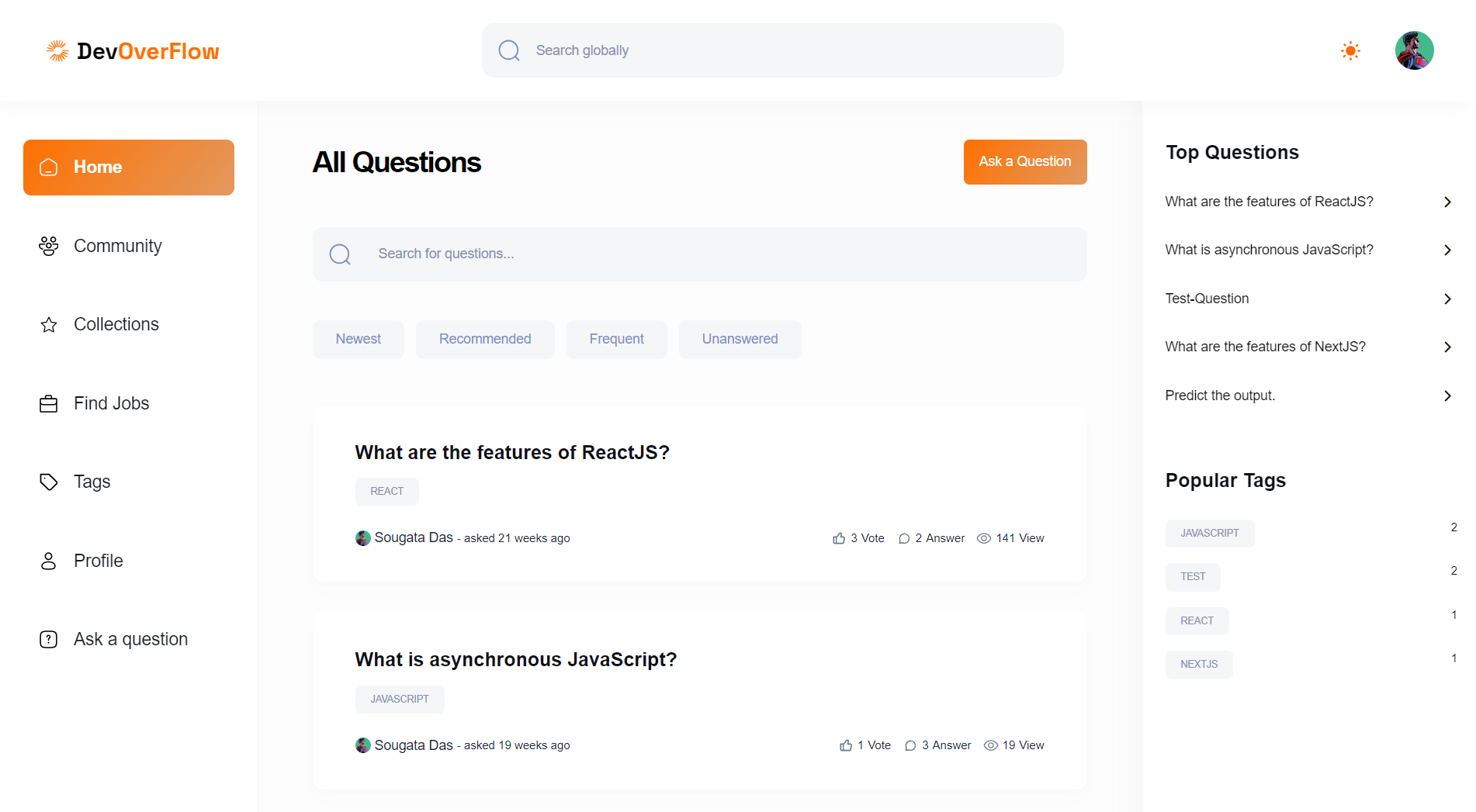Go to the Profile page
1476x812 pixels.
pos(98,561)
